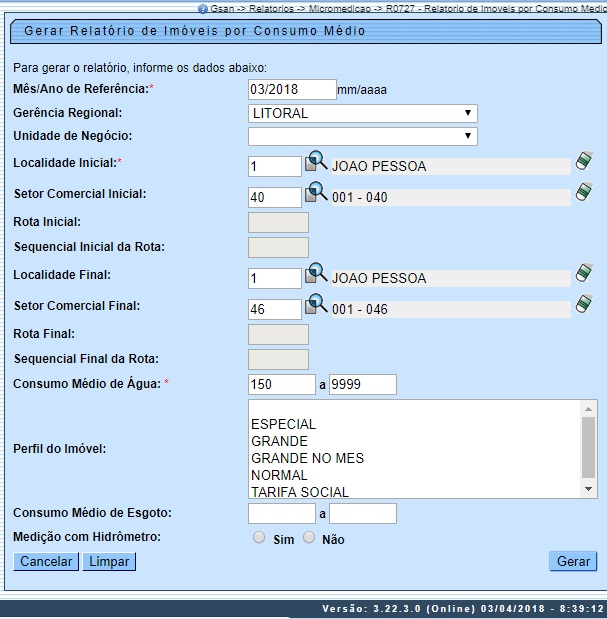The image size is (607, 619).
Task: Select Sim for Medição com Hidrômetro
Action: click(x=259, y=538)
